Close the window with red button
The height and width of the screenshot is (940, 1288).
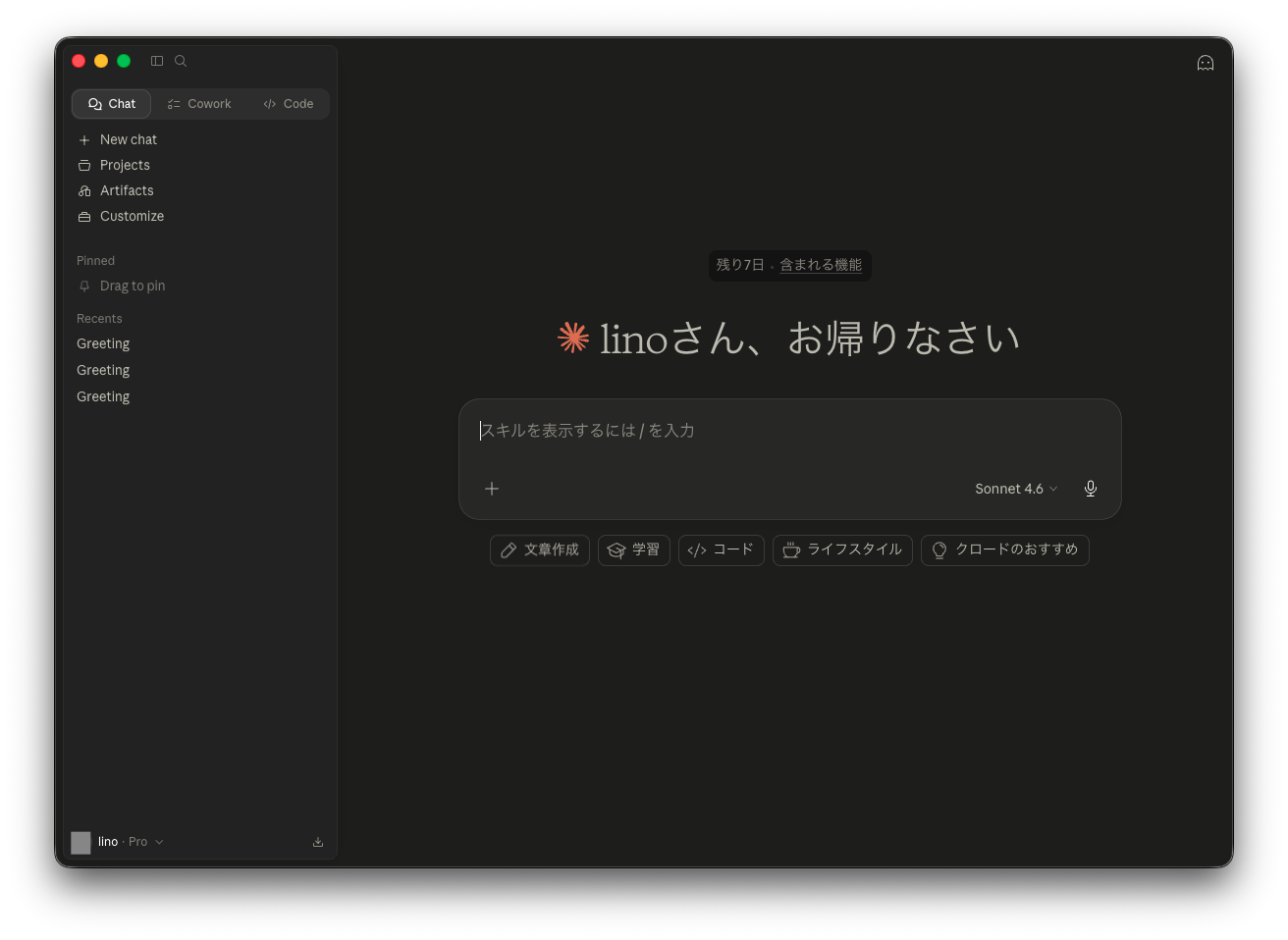(x=79, y=61)
